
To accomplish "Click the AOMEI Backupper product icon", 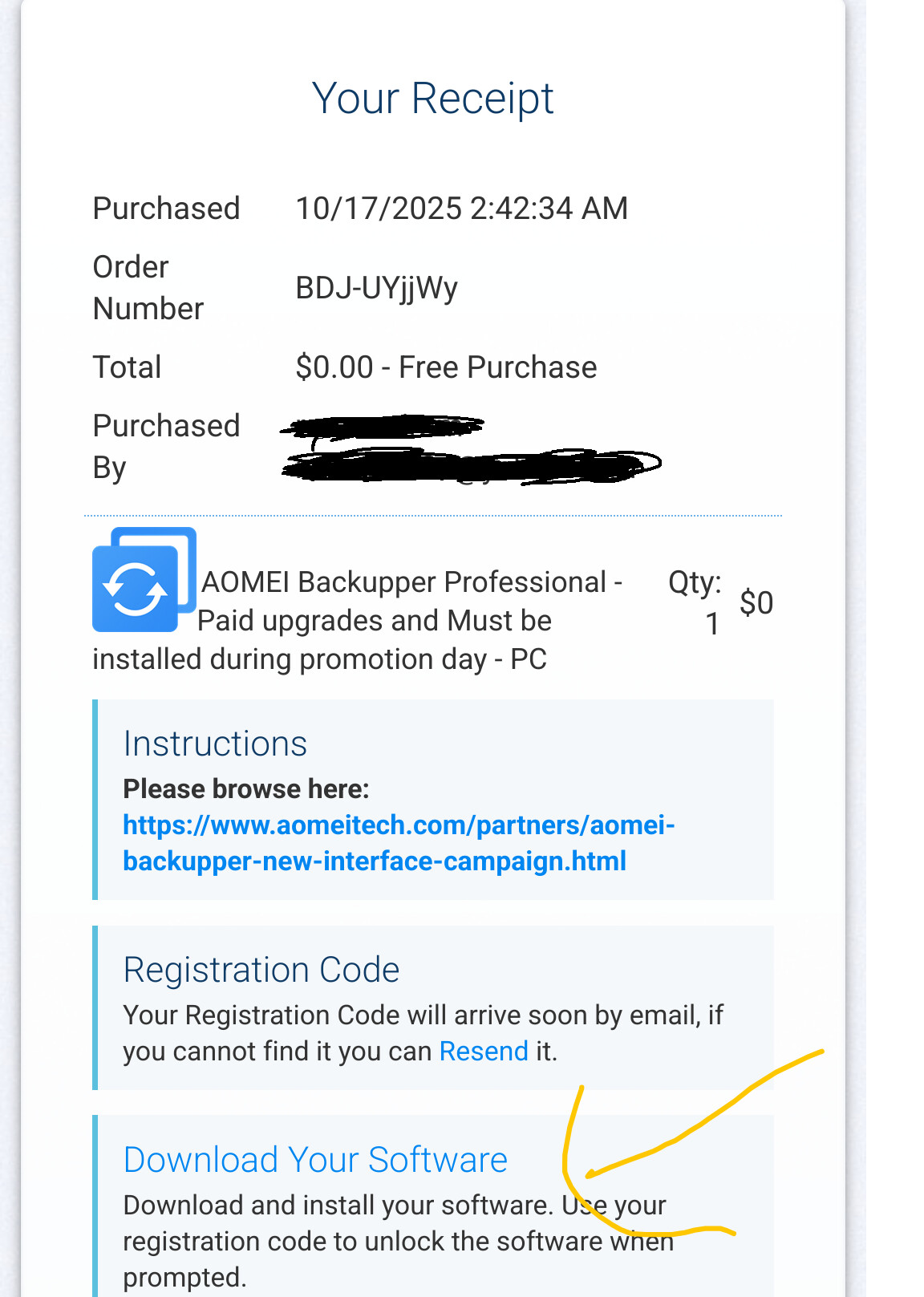I will [x=143, y=580].
